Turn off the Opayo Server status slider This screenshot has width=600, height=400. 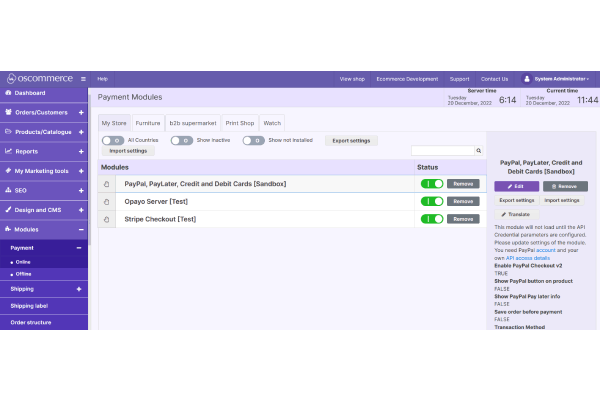click(x=431, y=201)
